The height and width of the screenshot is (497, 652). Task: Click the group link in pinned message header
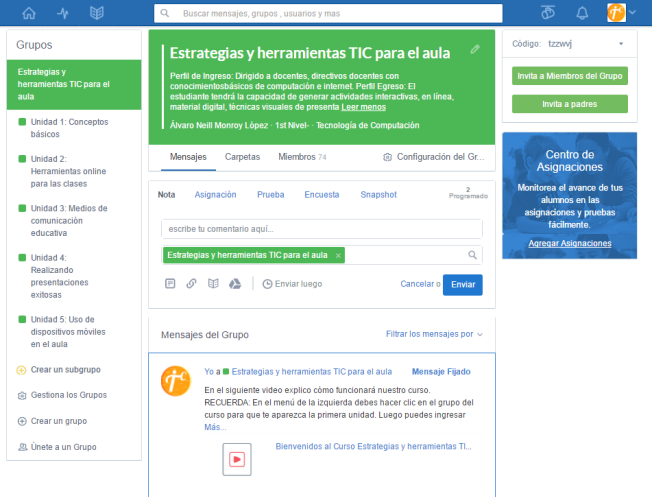(x=311, y=371)
